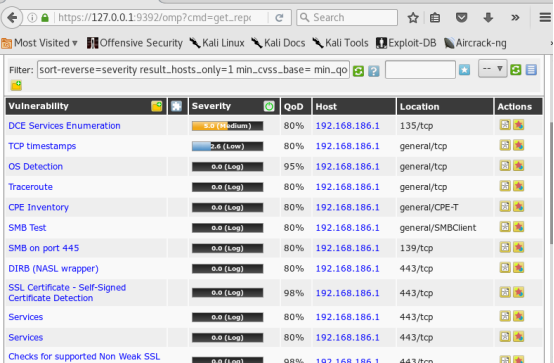This screenshot has height=363, width=554.
Task: Click new note folder icon below Filter
Action: 16,85
